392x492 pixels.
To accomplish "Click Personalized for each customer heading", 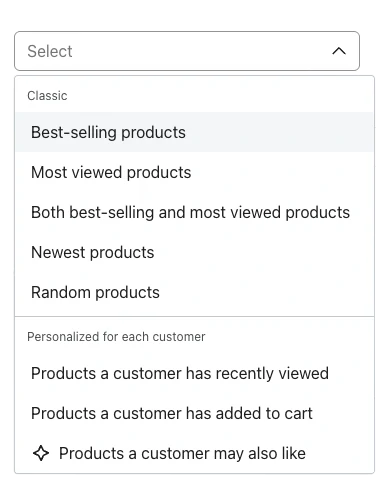I will coord(116,337).
